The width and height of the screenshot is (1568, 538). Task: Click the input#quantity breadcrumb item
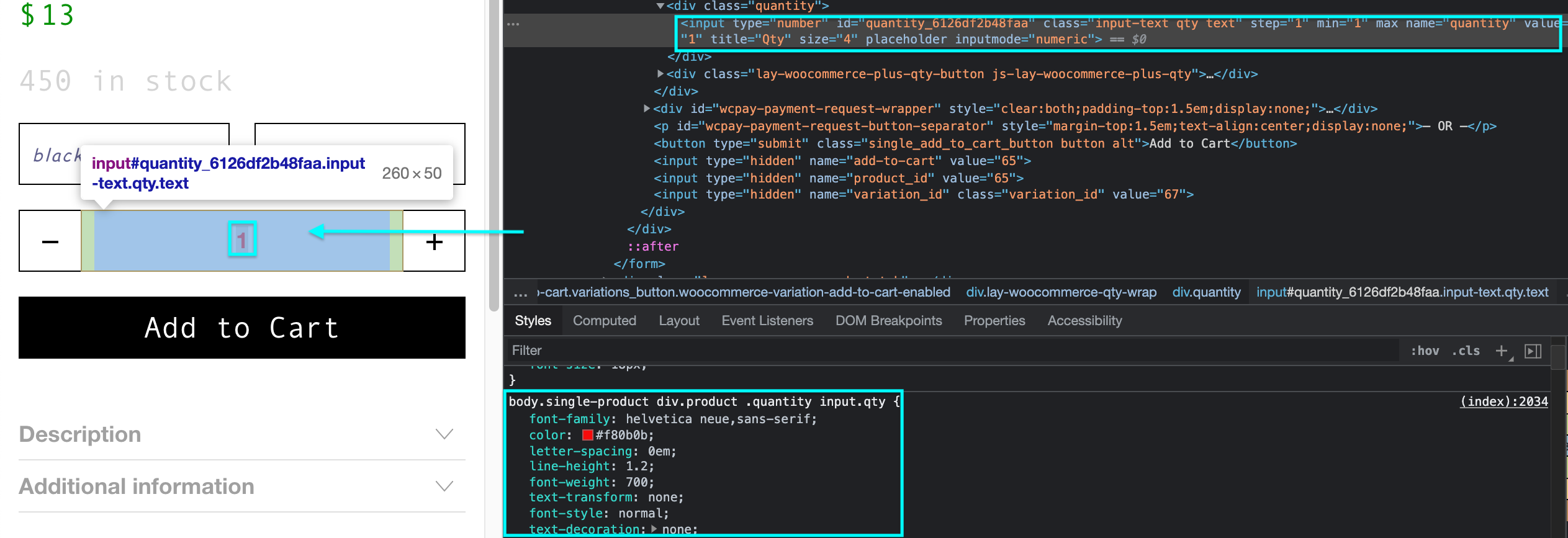click(1402, 292)
